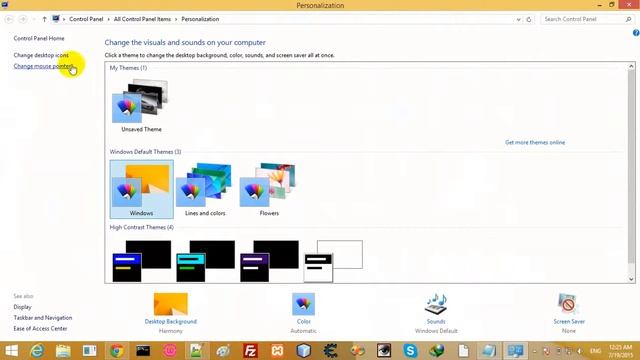Open Skype from taskbar
Image resolution: width=640 pixels, height=360 pixels.
(410, 351)
